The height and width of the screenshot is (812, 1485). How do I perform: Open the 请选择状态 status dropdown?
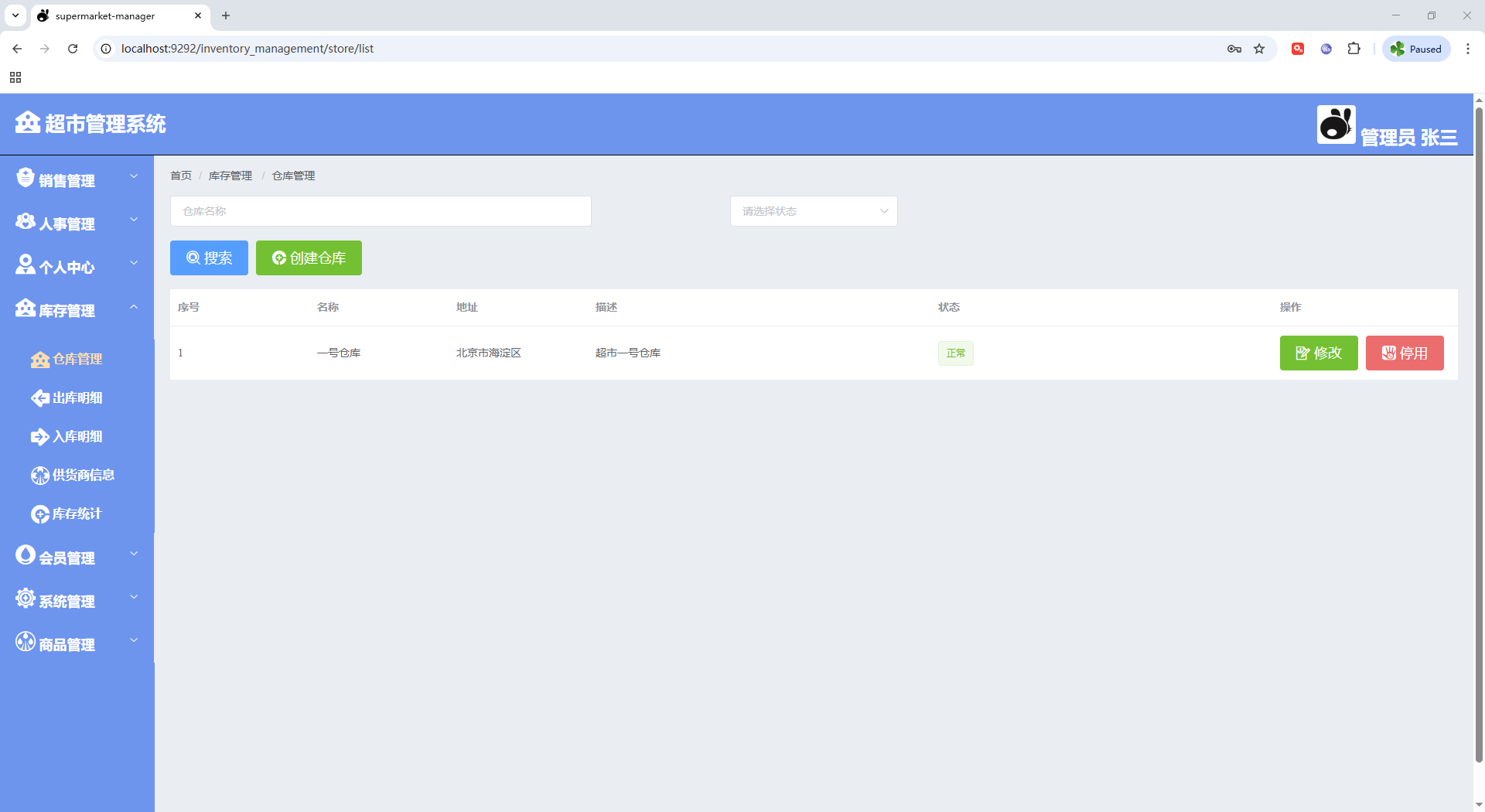coord(814,211)
